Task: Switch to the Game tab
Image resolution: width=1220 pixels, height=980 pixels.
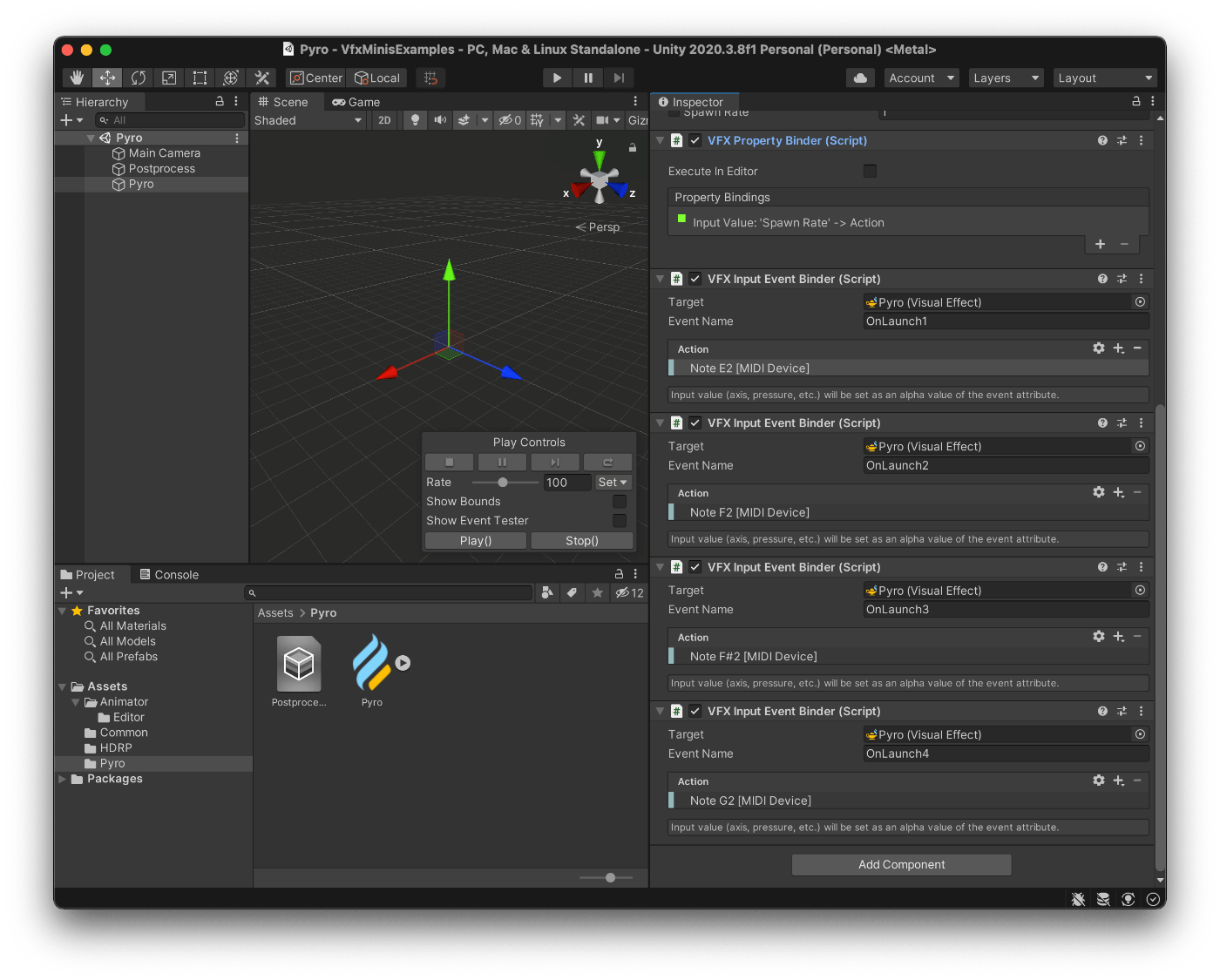Action: (x=356, y=102)
